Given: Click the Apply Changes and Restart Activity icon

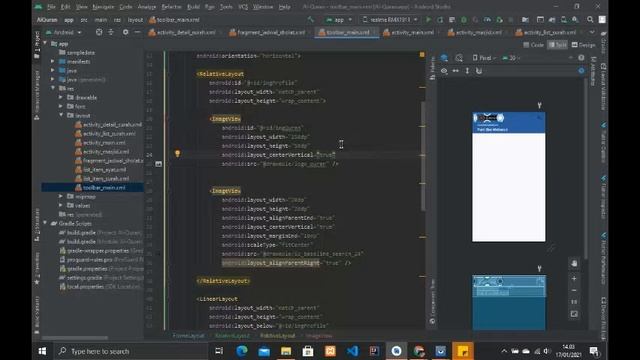Looking at the screenshot, I should click(440, 20).
